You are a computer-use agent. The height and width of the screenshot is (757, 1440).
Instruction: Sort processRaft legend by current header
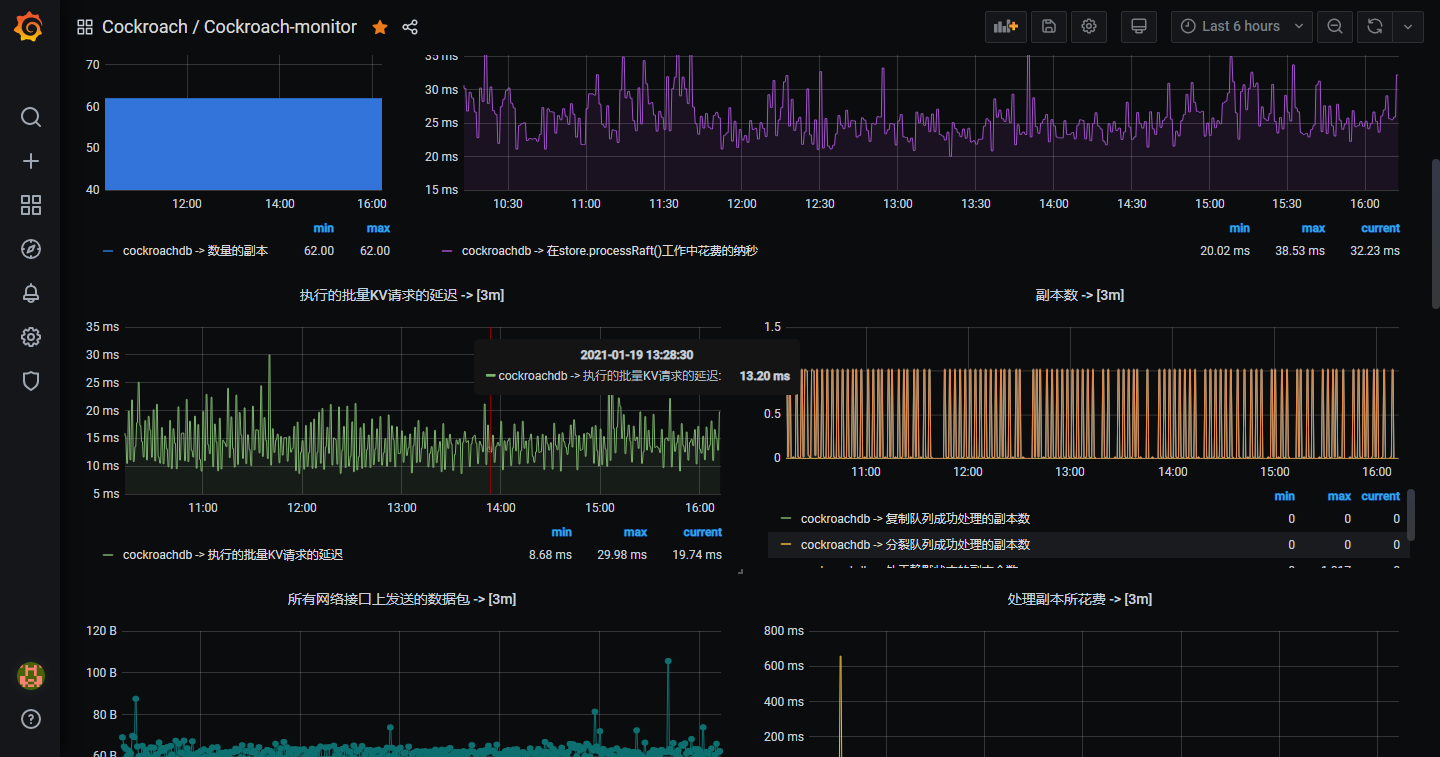(x=1381, y=228)
